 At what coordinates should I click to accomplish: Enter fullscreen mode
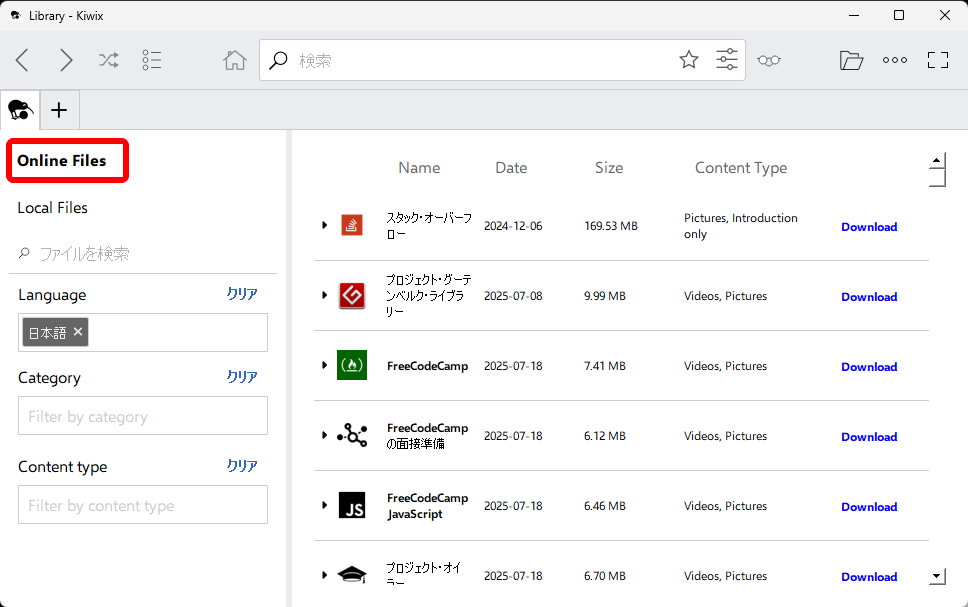tap(937, 60)
